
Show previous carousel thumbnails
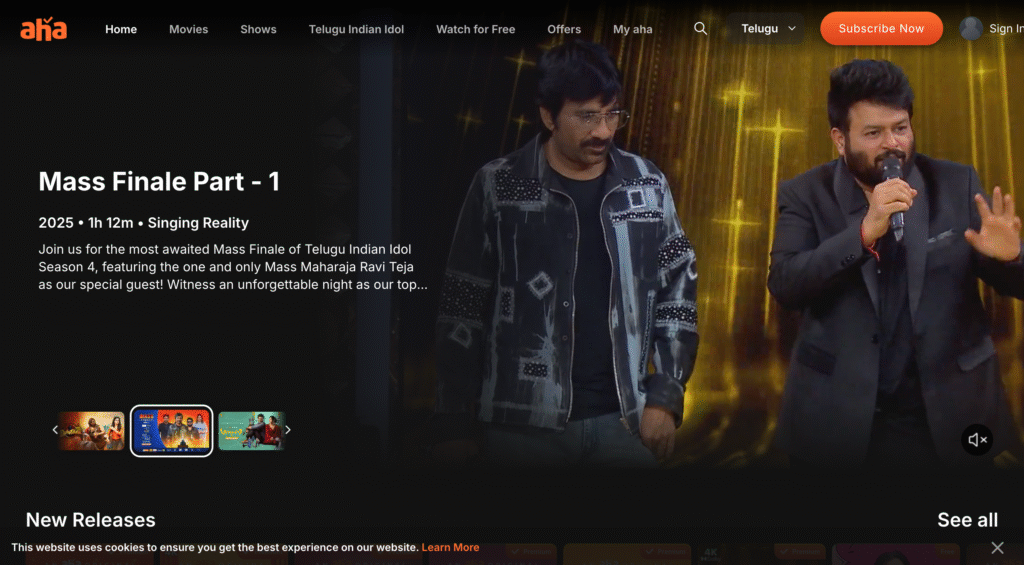[x=55, y=430]
